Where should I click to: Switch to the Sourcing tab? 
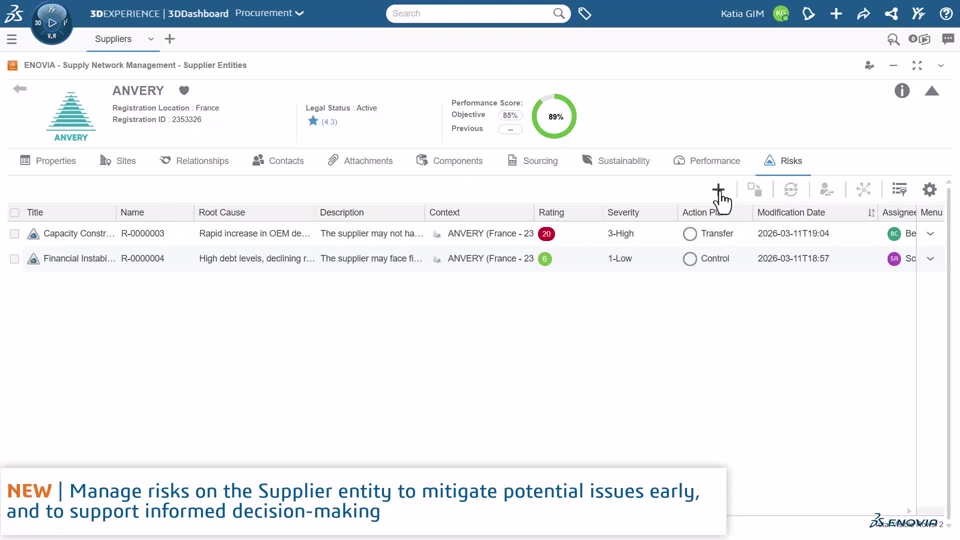click(x=532, y=160)
